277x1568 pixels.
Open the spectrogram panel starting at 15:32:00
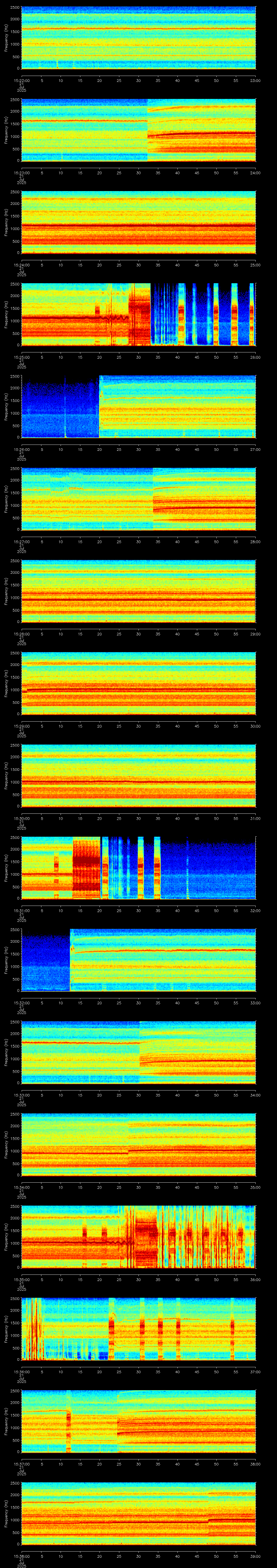[x=138, y=960]
